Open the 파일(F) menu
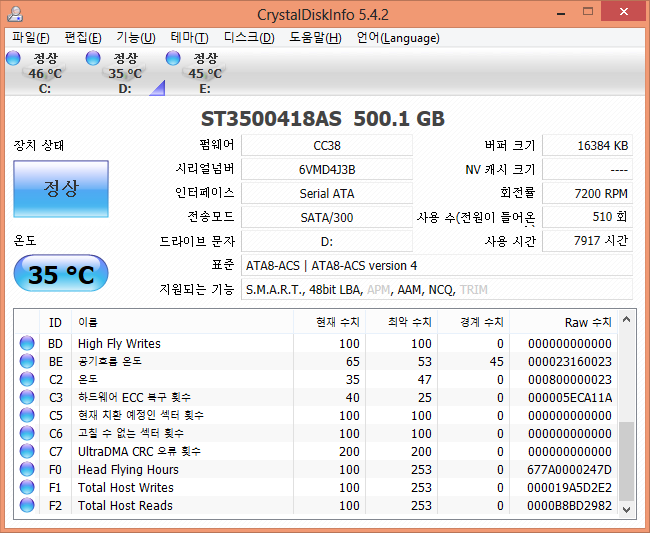 [x=31, y=38]
